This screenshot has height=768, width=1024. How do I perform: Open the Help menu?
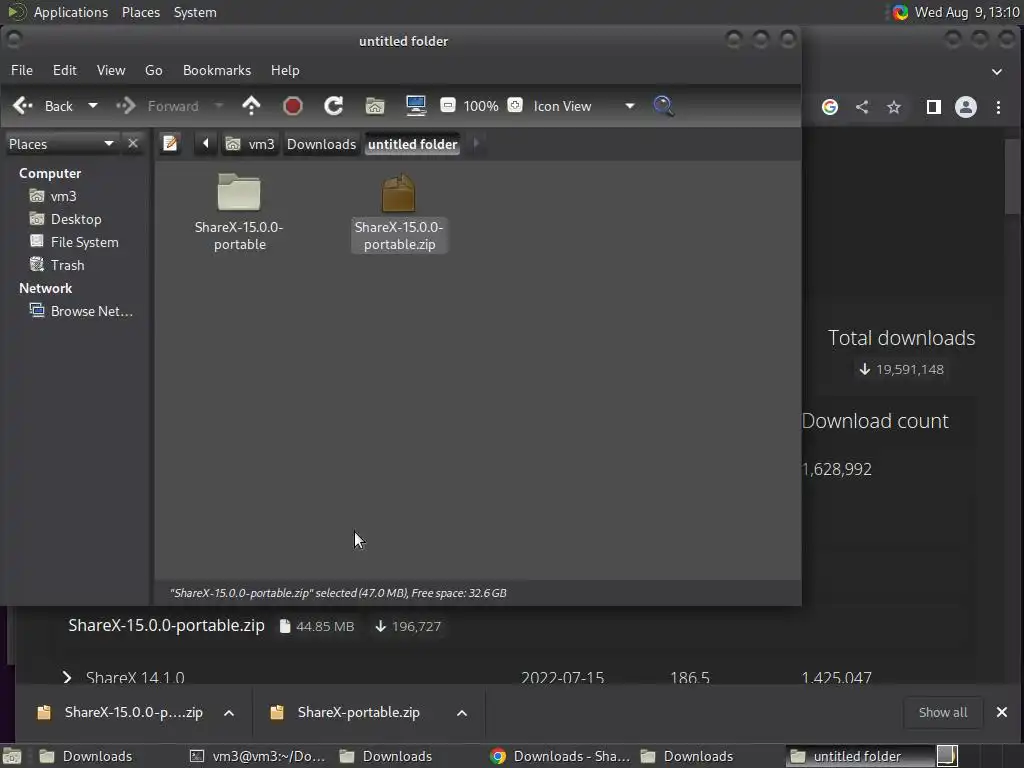(x=285, y=70)
